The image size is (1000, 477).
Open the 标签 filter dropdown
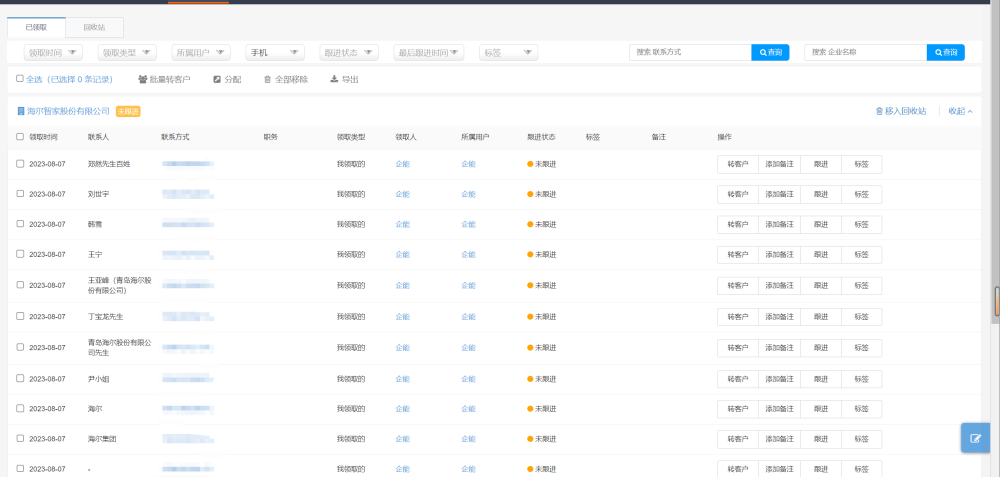(508, 52)
